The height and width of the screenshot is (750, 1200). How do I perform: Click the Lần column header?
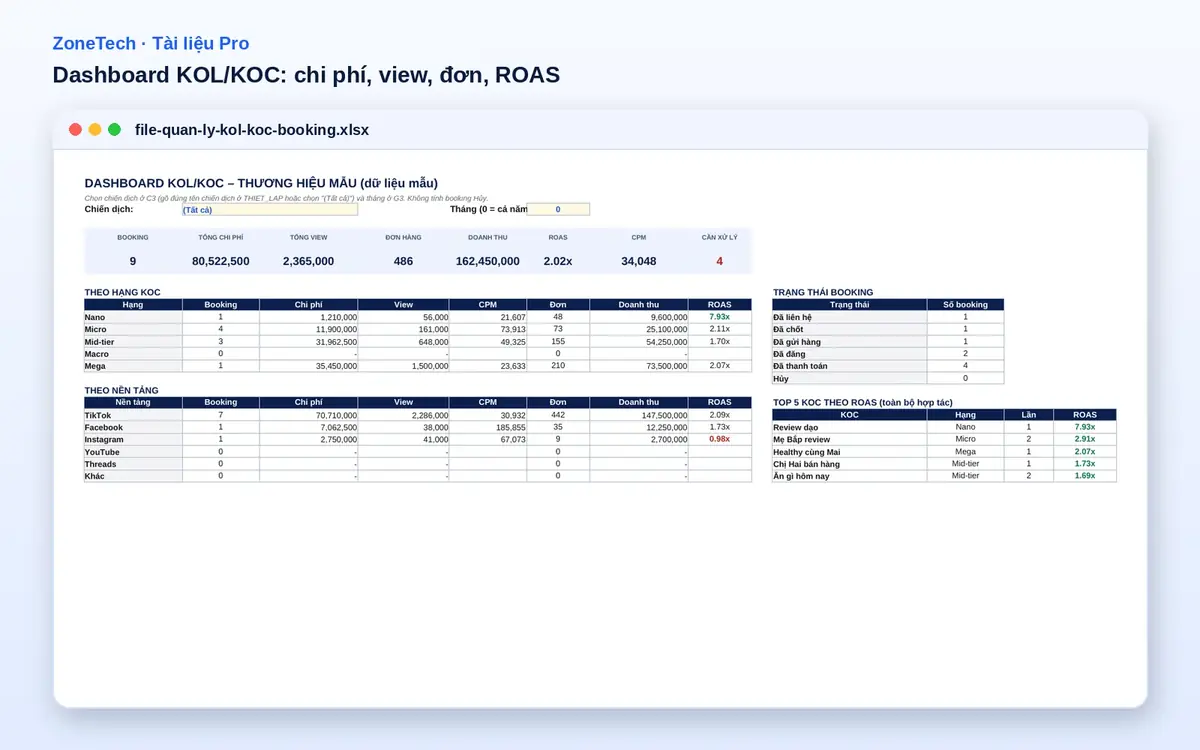pos(1029,415)
